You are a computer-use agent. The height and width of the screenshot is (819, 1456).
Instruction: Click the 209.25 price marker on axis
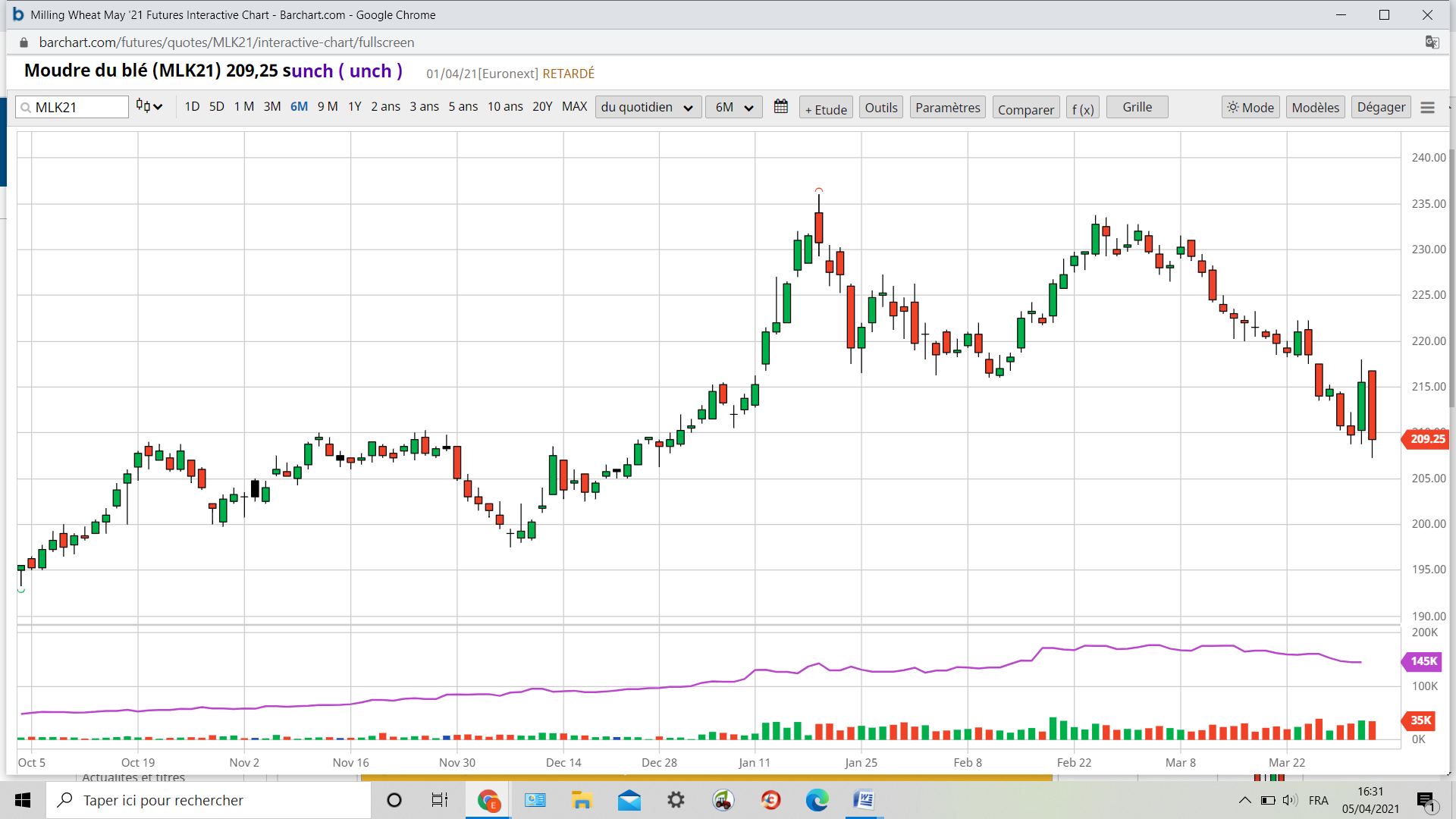1426,439
